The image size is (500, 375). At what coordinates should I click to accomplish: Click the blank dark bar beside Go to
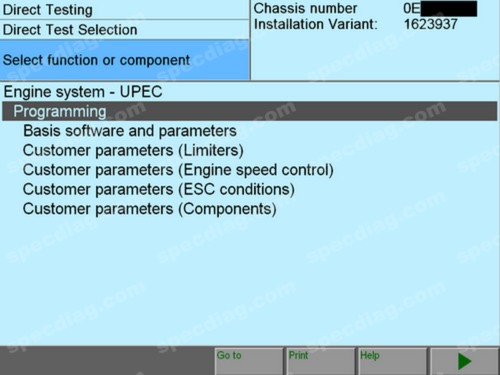[107, 361]
